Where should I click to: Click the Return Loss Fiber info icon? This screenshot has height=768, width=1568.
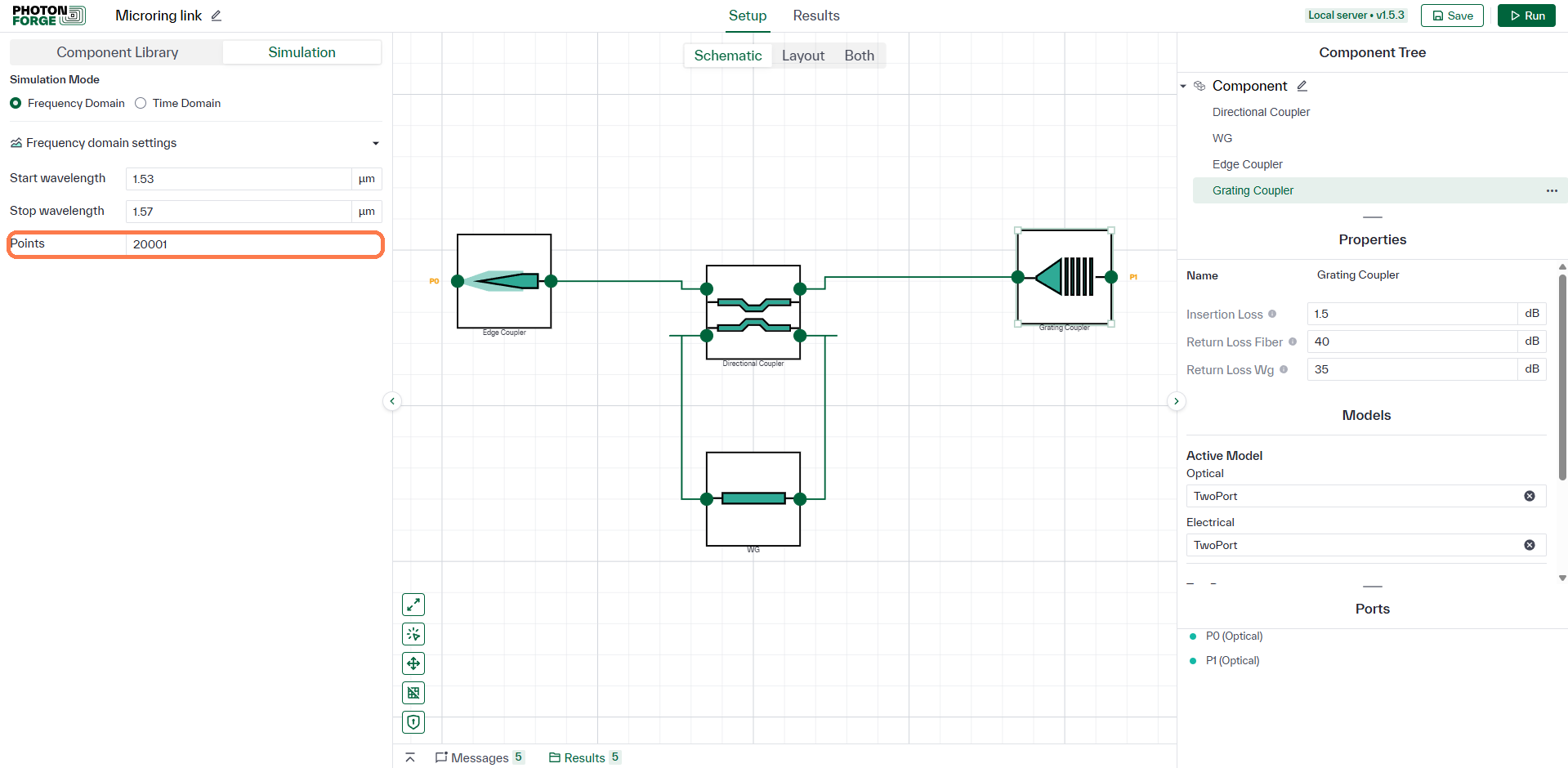click(1293, 342)
